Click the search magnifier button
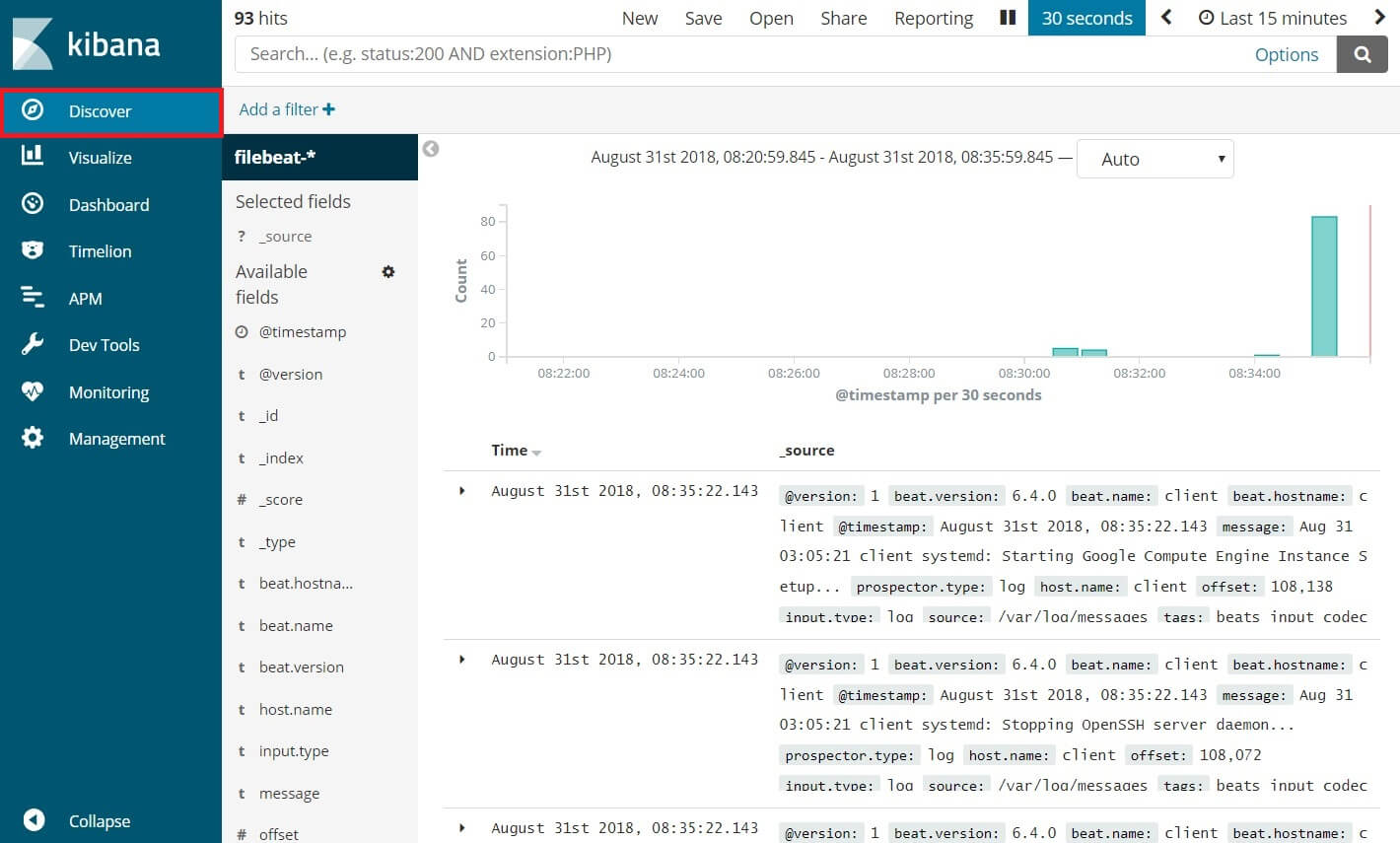Image resolution: width=1400 pixels, height=843 pixels. pos(1362,53)
